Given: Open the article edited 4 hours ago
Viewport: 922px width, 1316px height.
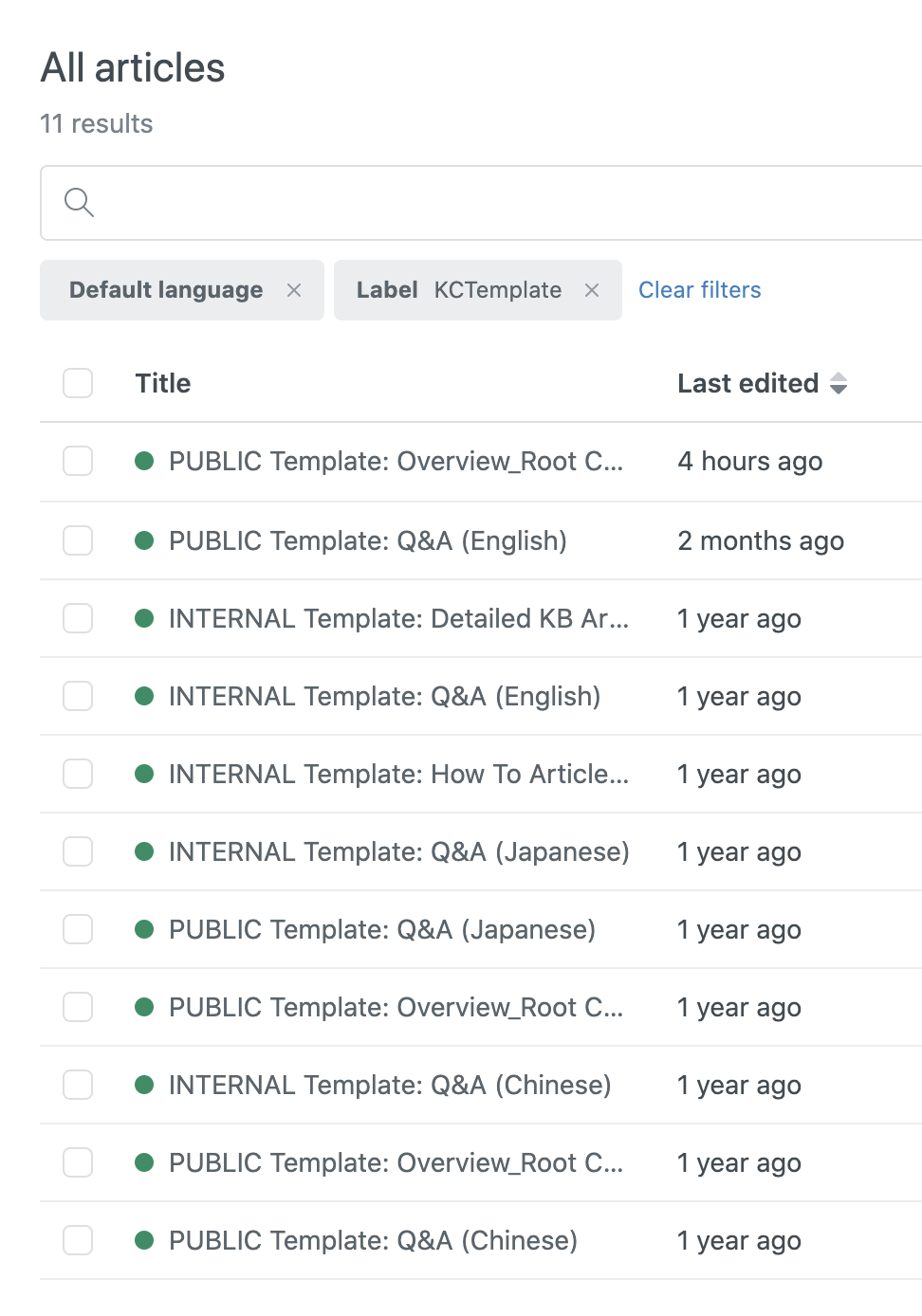Looking at the screenshot, I should point(396,461).
